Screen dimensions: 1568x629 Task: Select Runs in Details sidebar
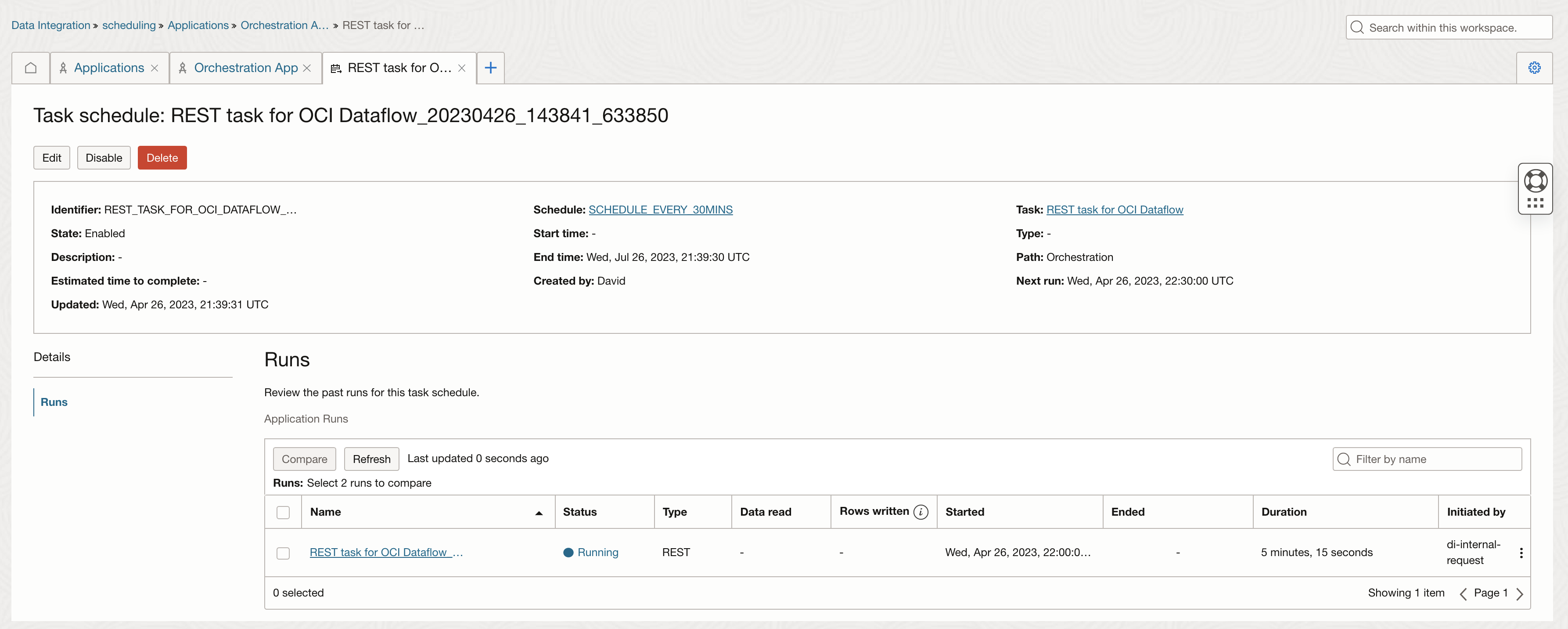(54, 402)
